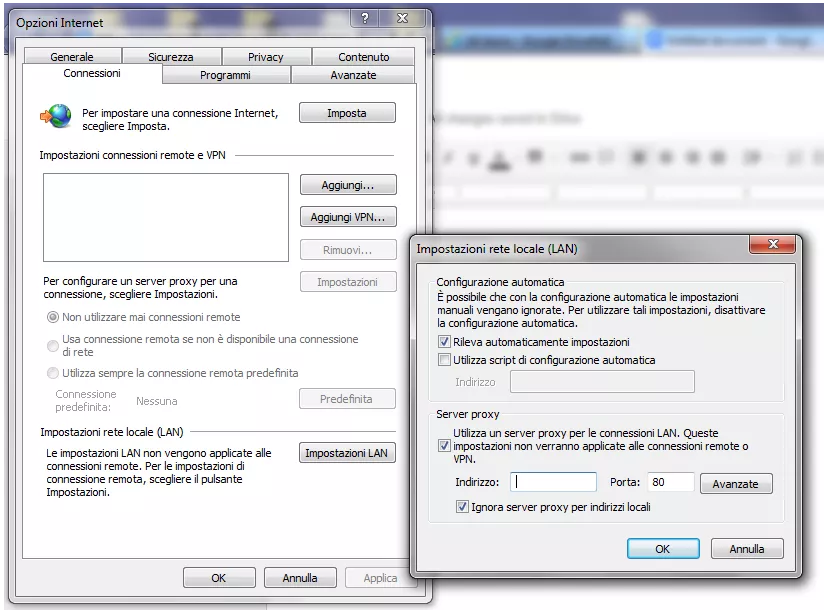Screen dimensions: 824x610
Task: Switch to the Generale tab
Action: pyautogui.click(x=71, y=56)
